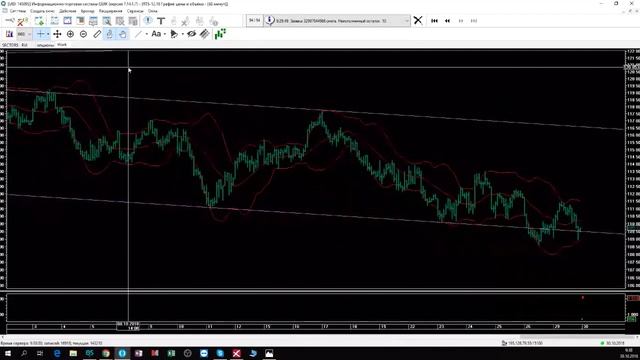This screenshot has height=360, width=640.
Task: Open the third menu bar item
Action: 68,11
